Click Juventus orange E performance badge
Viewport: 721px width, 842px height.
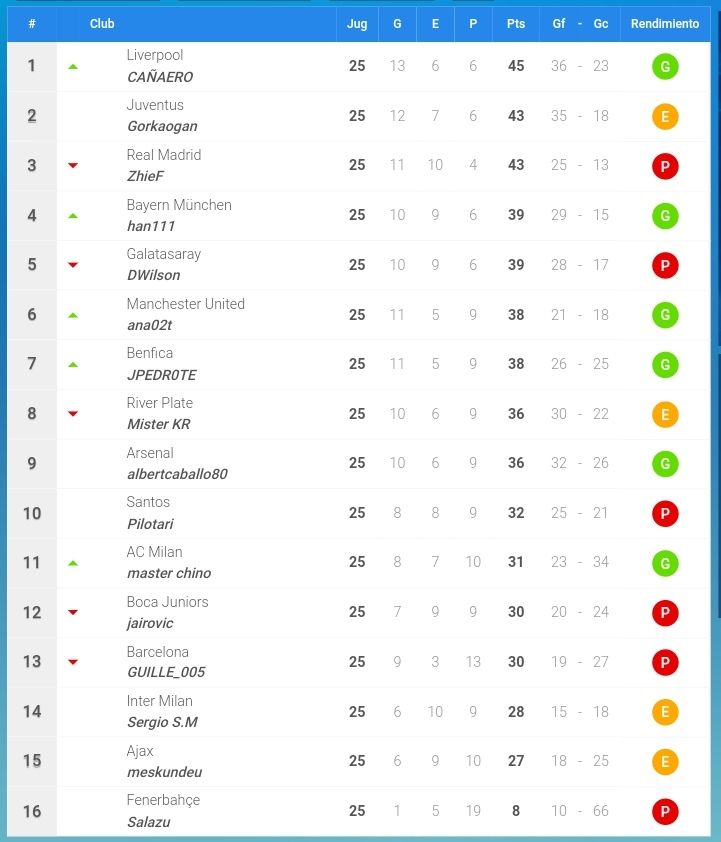[665, 117]
